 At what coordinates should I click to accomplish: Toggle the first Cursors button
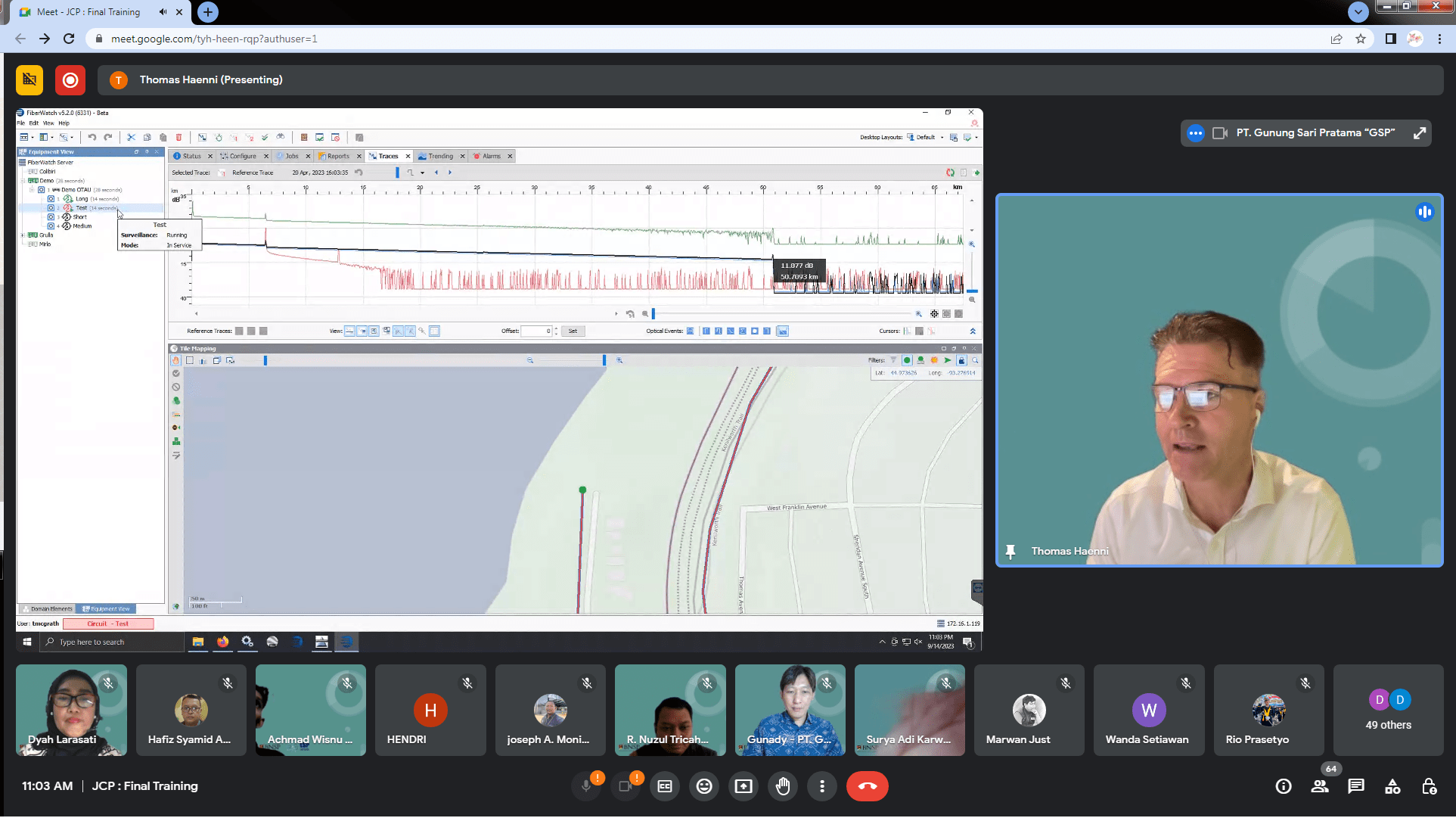907,331
